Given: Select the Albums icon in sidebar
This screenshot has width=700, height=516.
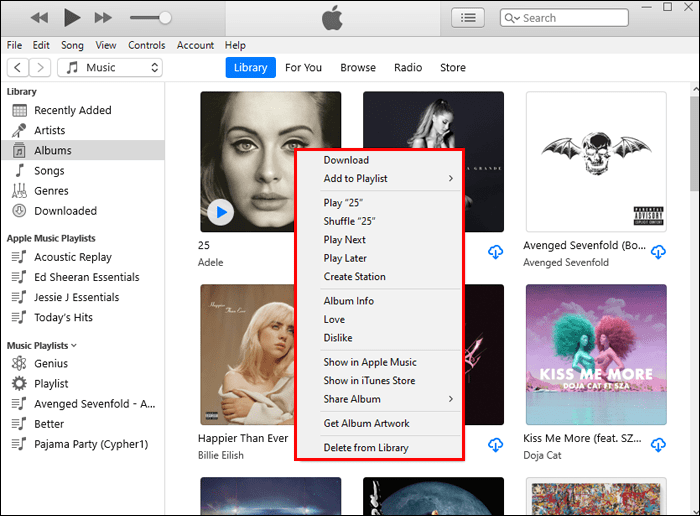Looking at the screenshot, I should click(x=19, y=150).
